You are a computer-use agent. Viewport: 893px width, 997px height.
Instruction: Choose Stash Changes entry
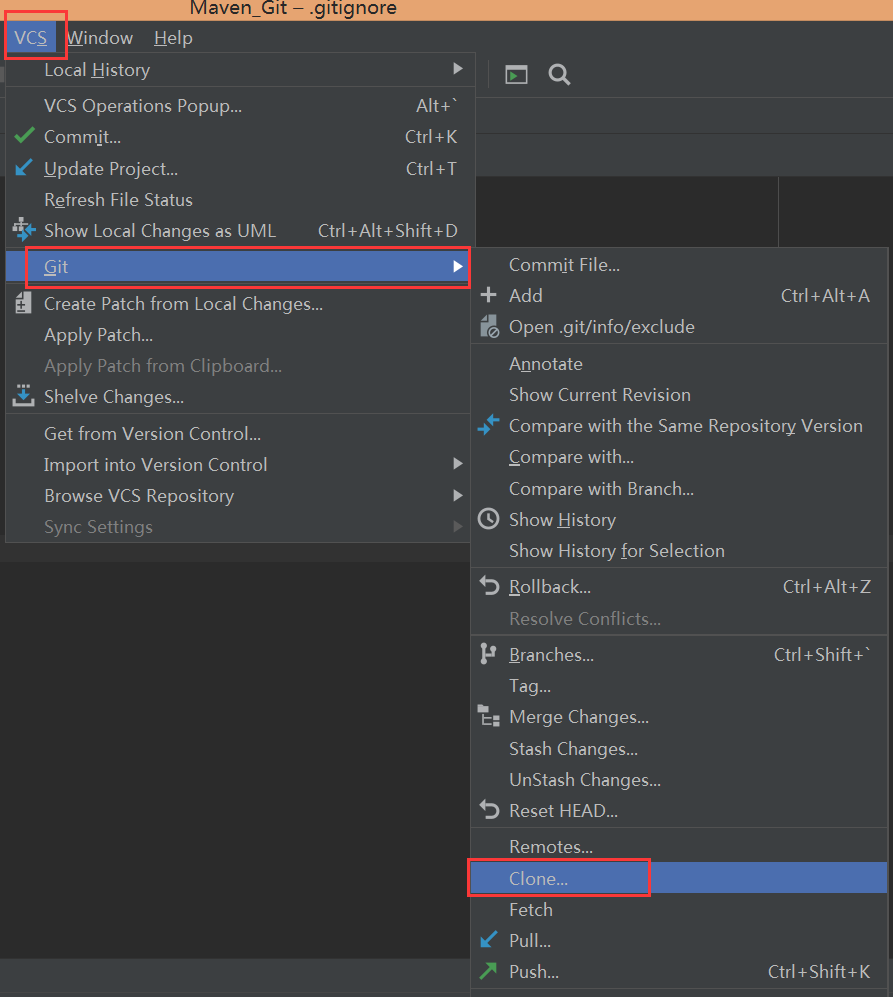[x=679, y=749]
